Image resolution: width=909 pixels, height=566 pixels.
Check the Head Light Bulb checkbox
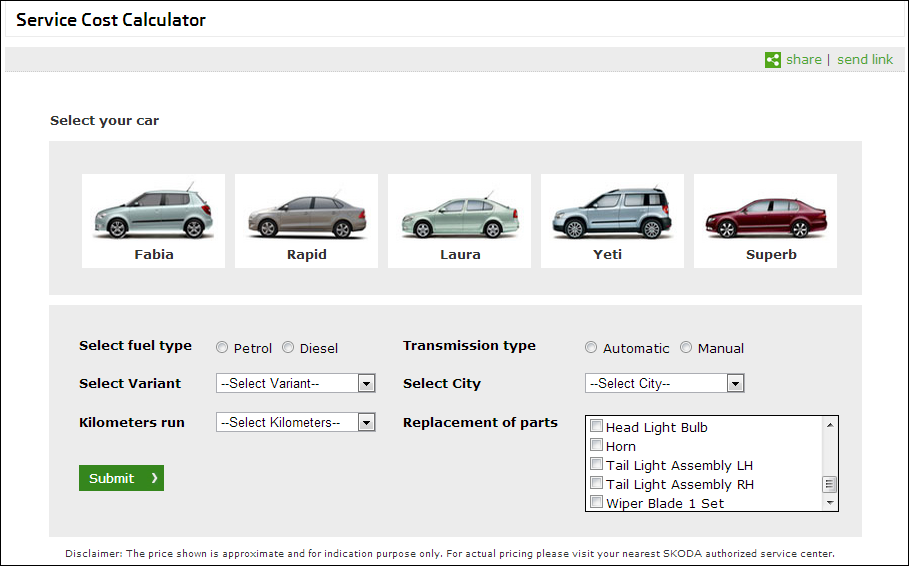tap(597, 426)
